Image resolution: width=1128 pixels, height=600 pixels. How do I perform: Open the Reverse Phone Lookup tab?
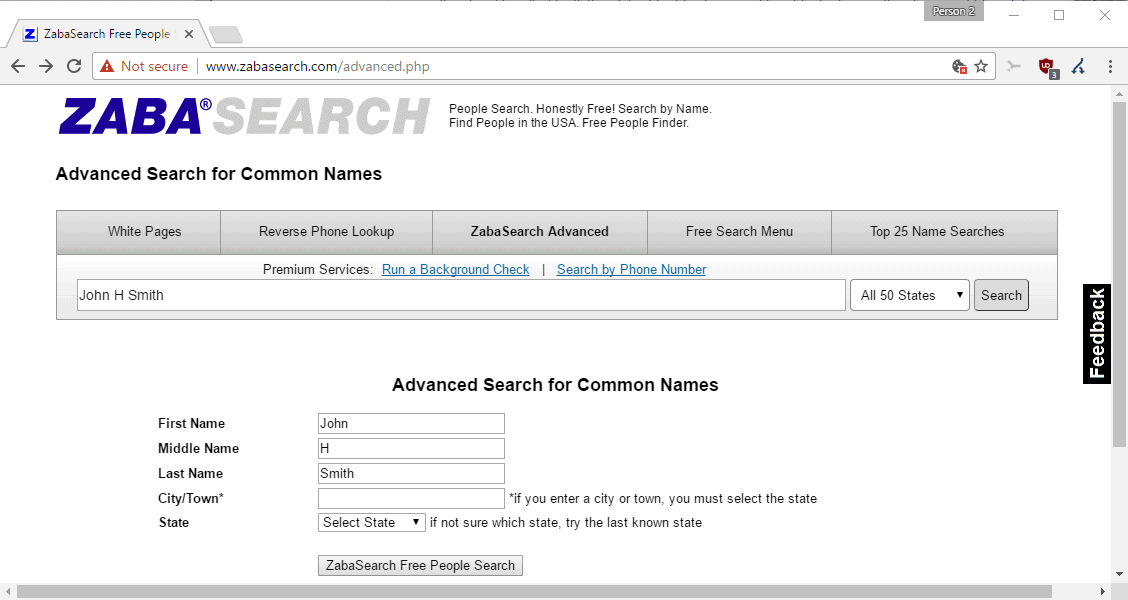click(x=326, y=231)
